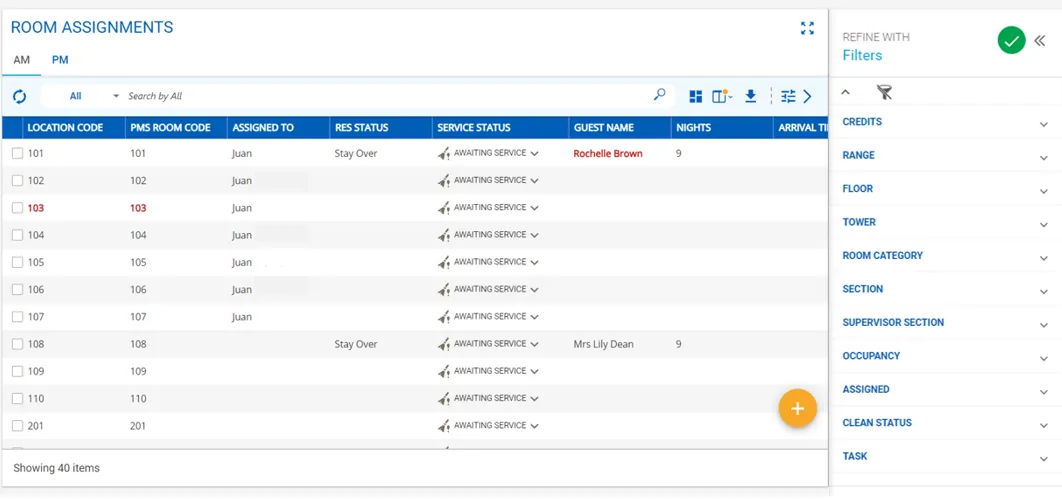Click the orange plus add button
The width and height of the screenshot is (1062, 501).
pos(797,408)
